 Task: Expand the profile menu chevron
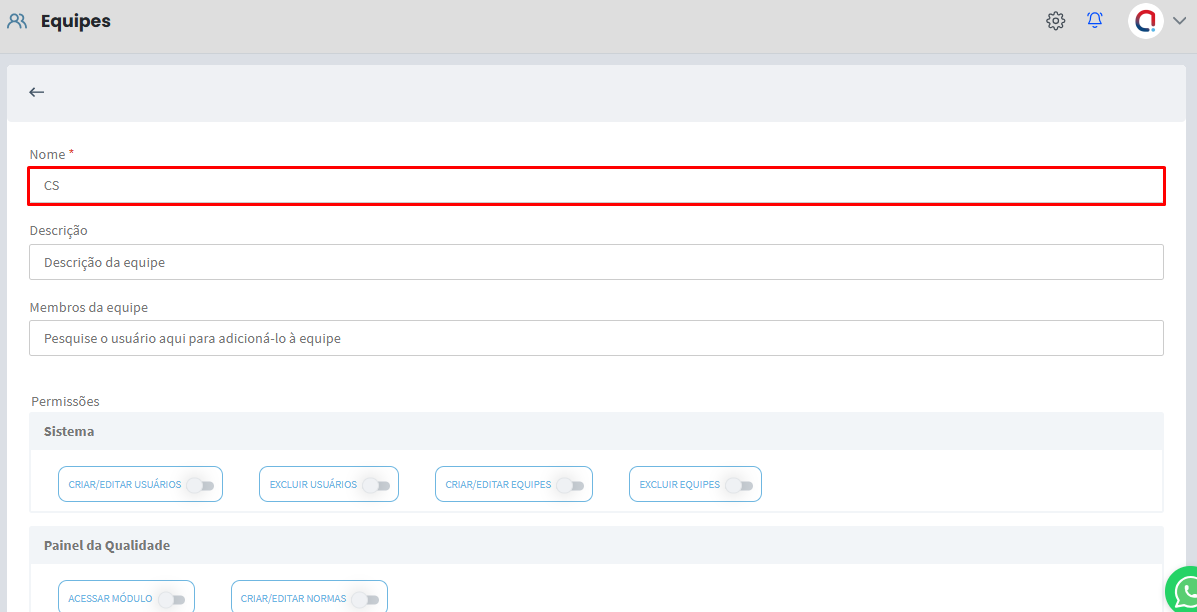(1179, 21)
